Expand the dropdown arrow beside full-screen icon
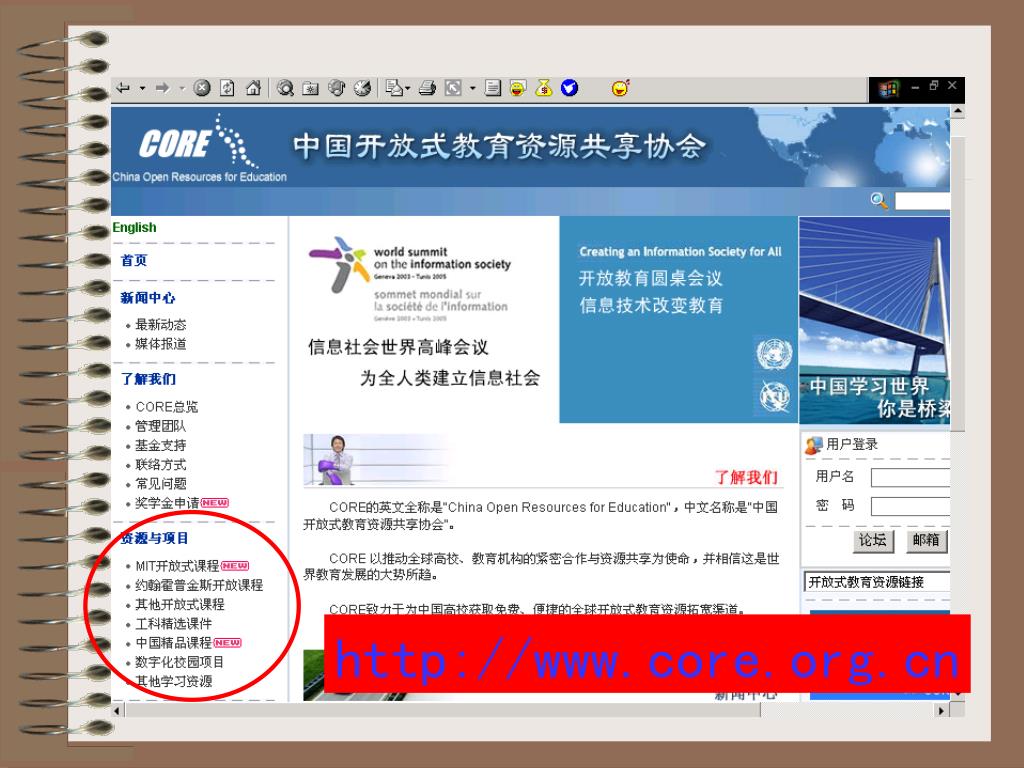1024x768 pixels. coord(472,88)
